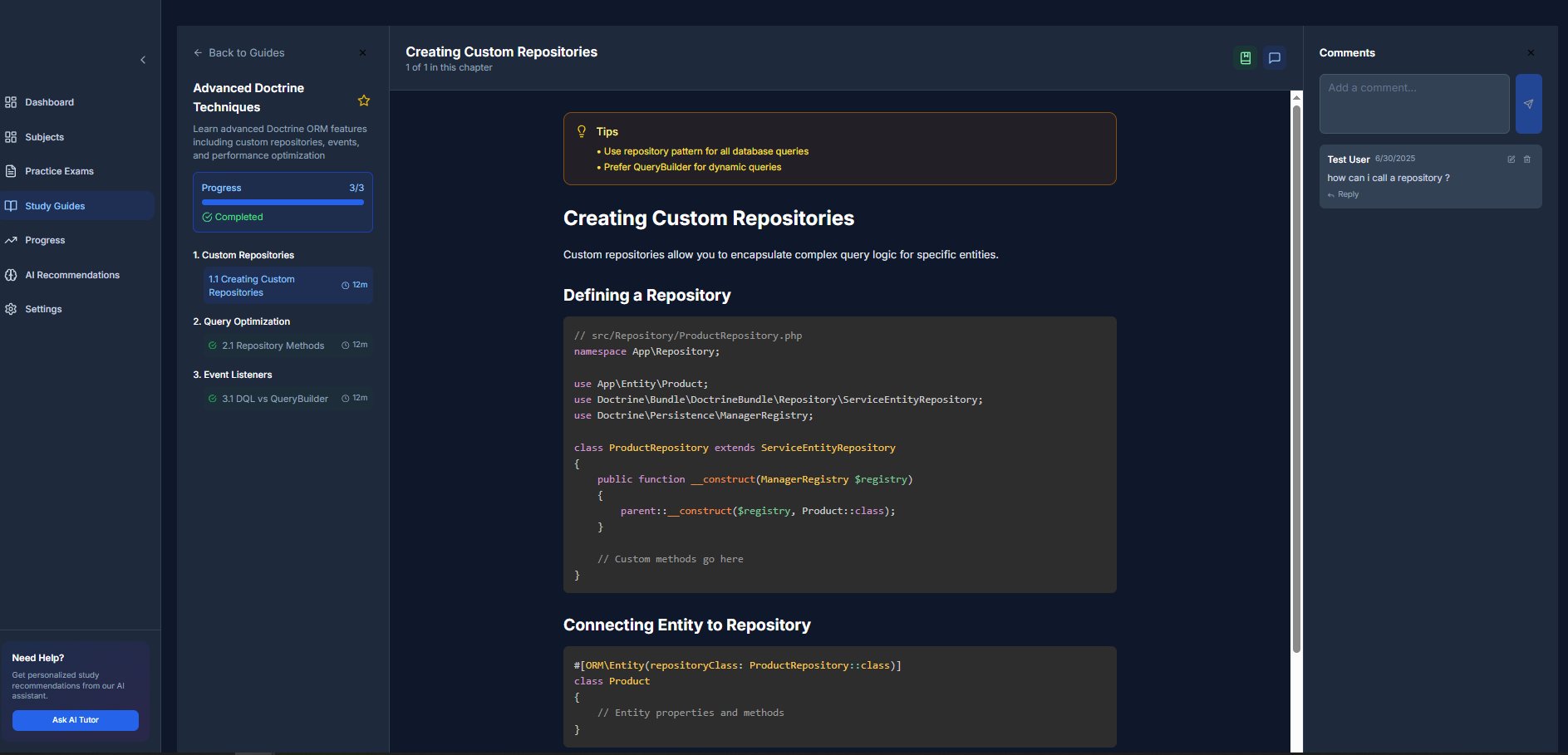Click the Tips lightbulb icon
The height and width of the screenshot is (755, 1568).
(x=582, y=131)
